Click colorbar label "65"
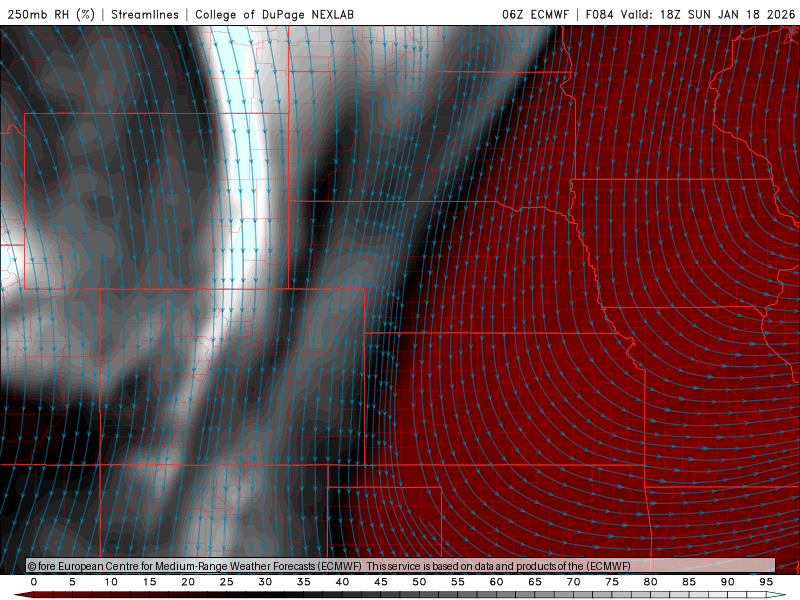 tap(535, 582)
